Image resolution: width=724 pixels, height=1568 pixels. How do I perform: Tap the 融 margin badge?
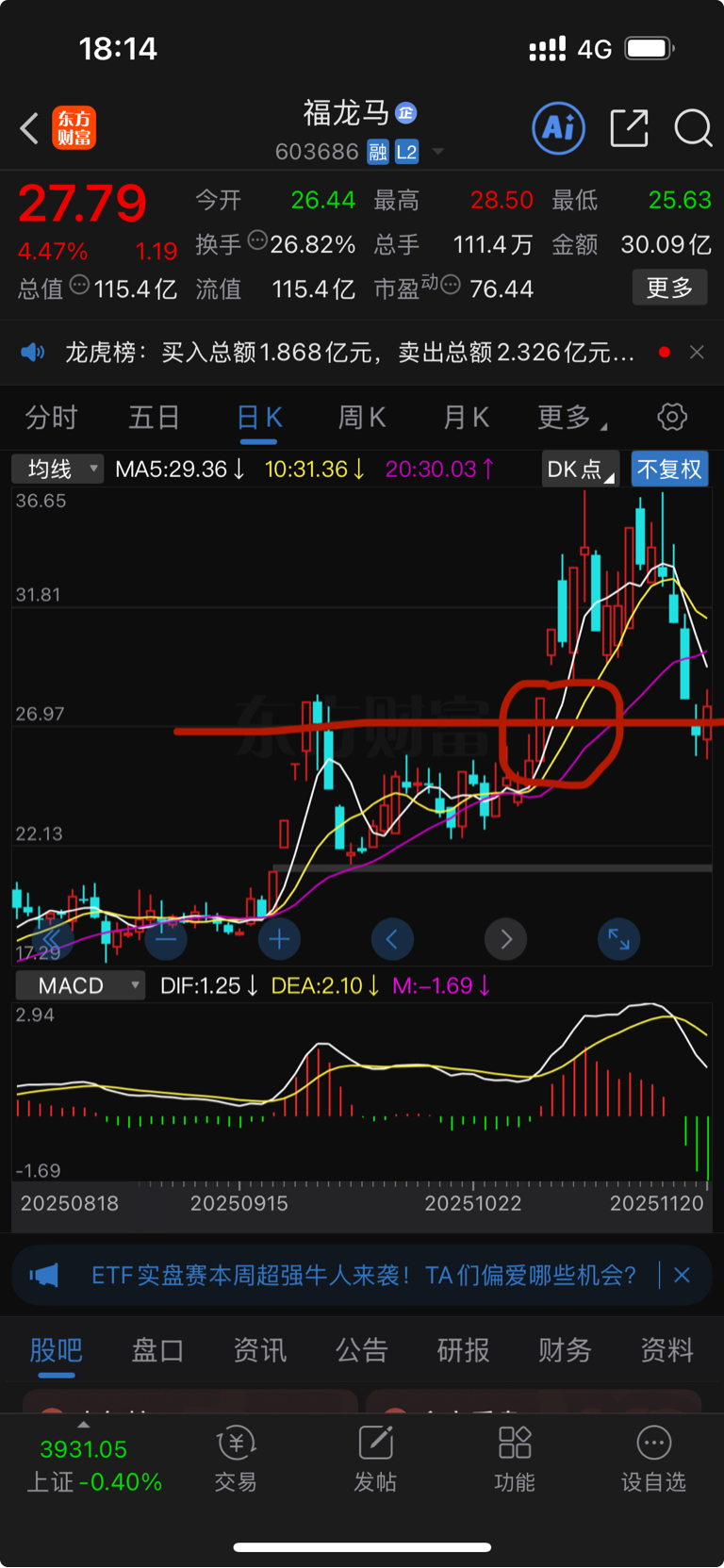click(378, 152)
